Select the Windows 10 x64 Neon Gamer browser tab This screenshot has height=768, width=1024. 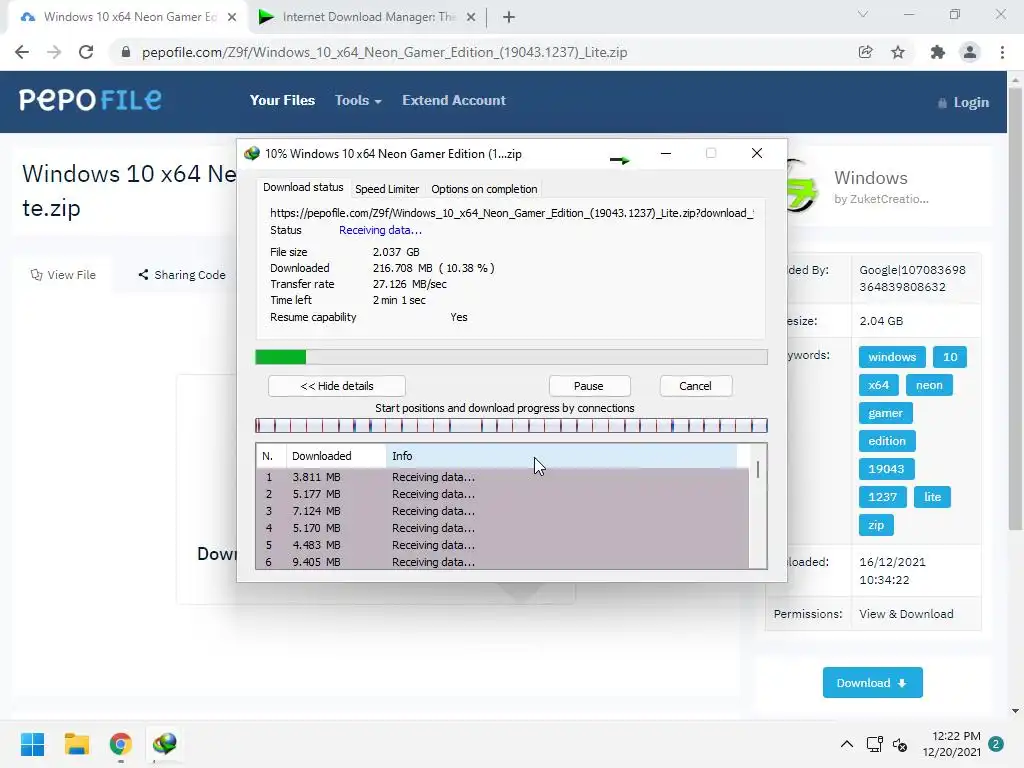click(129, 18)
